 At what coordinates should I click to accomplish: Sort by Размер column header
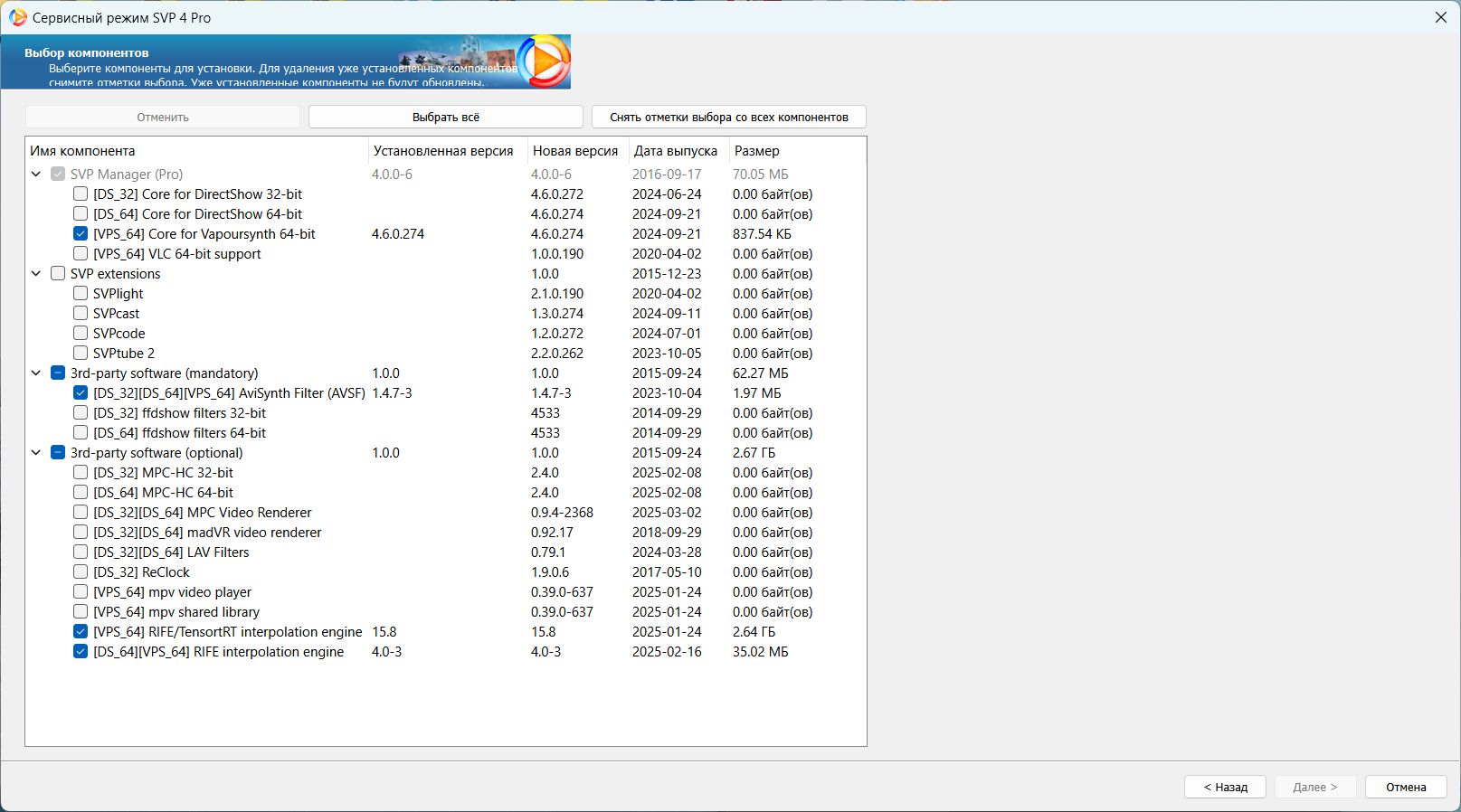pos(797,151)
